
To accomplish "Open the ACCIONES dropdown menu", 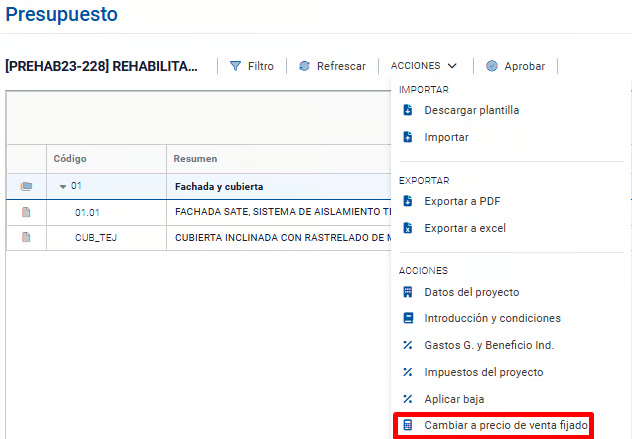I will 424,66.
